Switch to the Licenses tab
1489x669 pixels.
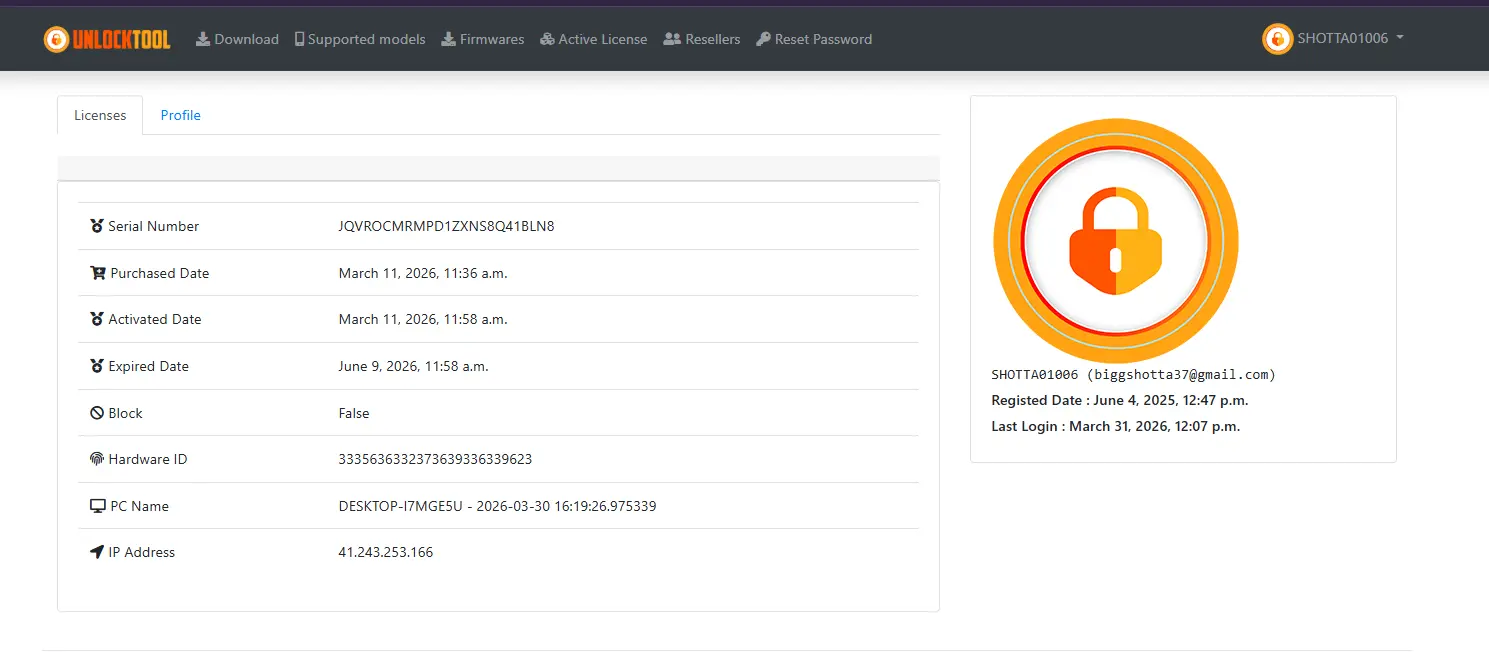tap(100, 115)
